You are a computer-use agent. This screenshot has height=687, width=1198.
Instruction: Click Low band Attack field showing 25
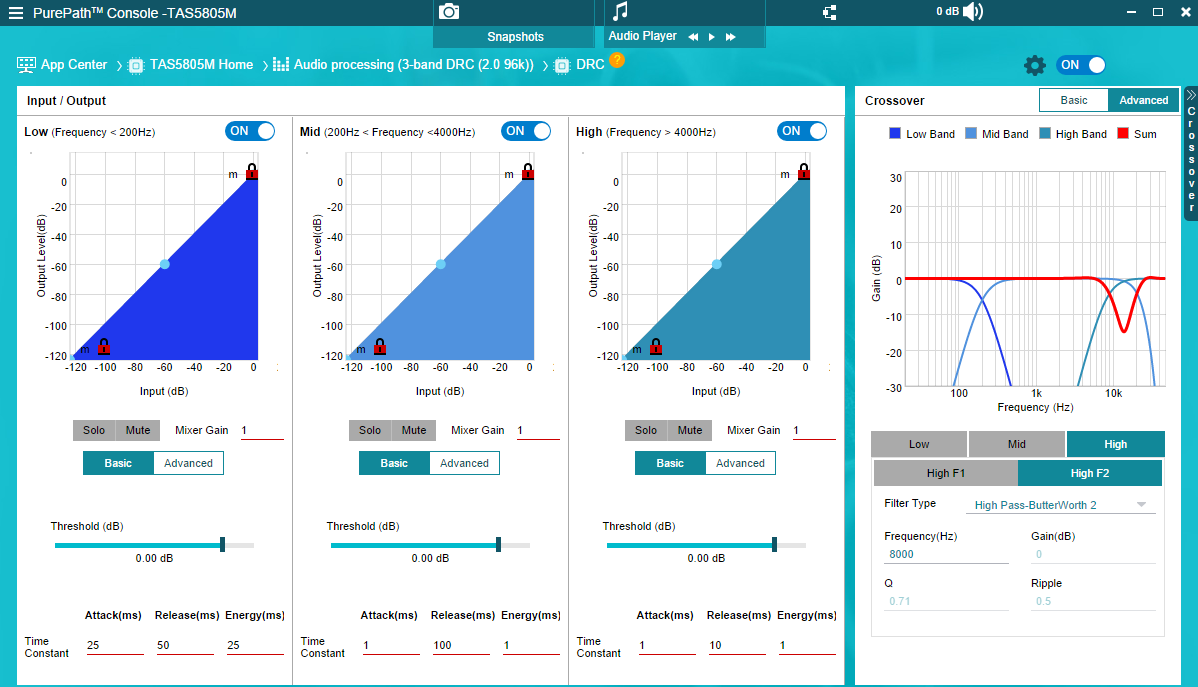pos(115,645)
